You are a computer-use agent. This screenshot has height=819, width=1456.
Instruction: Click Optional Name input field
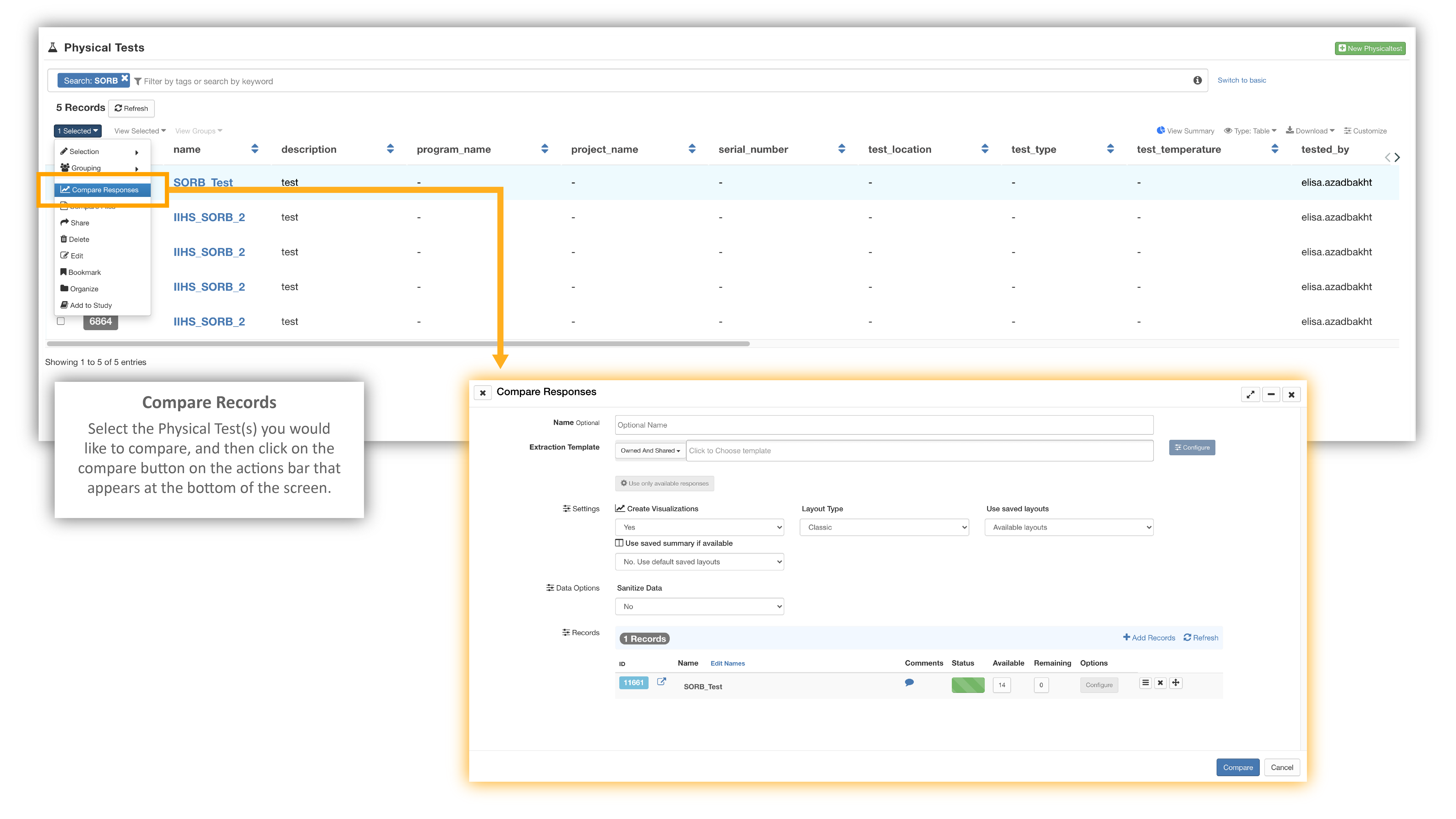pyautogui.click(x=884, y=425)
